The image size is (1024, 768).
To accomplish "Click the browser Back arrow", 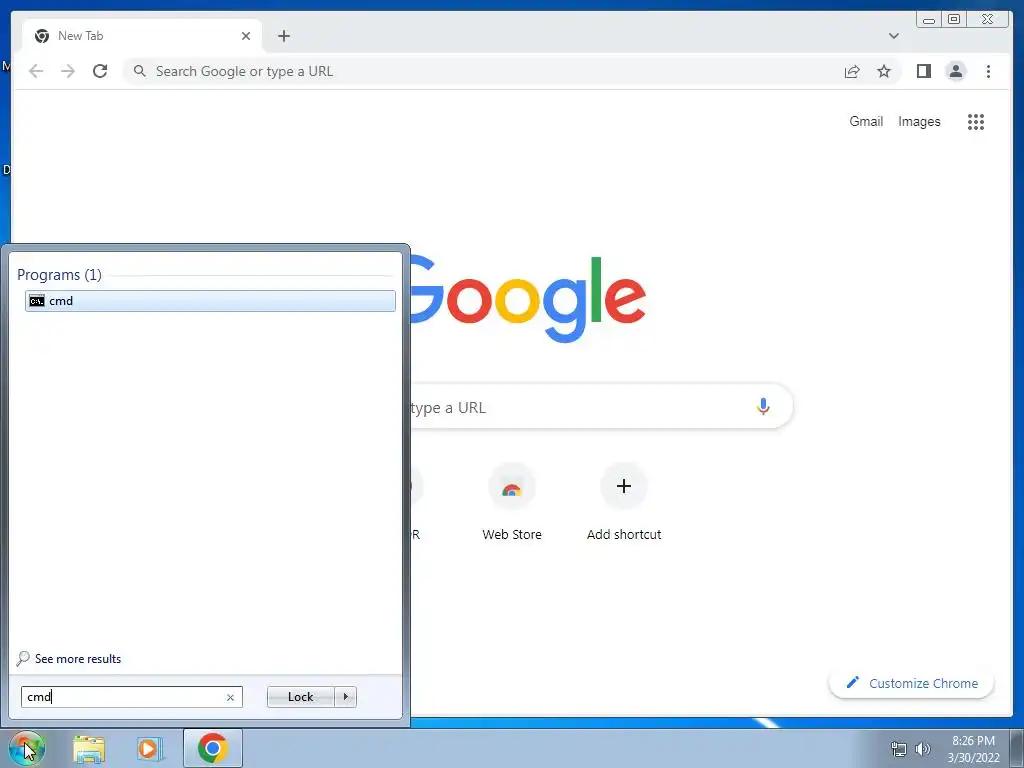I will (x=36, y=71).
